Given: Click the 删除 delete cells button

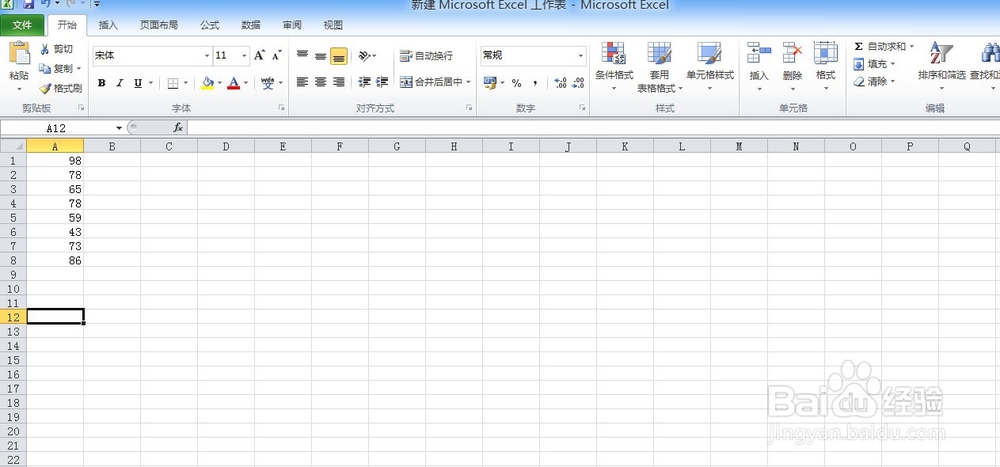Looking at the screenshot, I should (x=792, y=66).
